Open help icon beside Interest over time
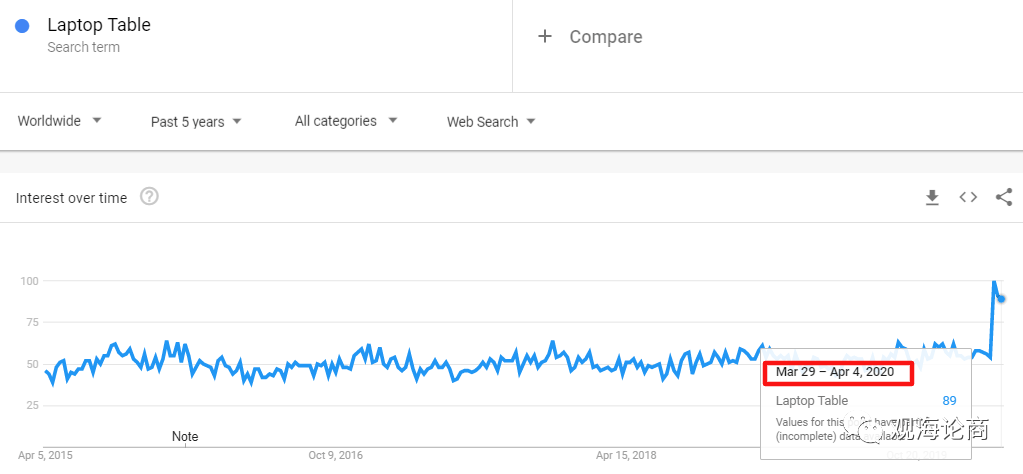The width and height of the screenshot is (1023, 474). tap(149, 197)
